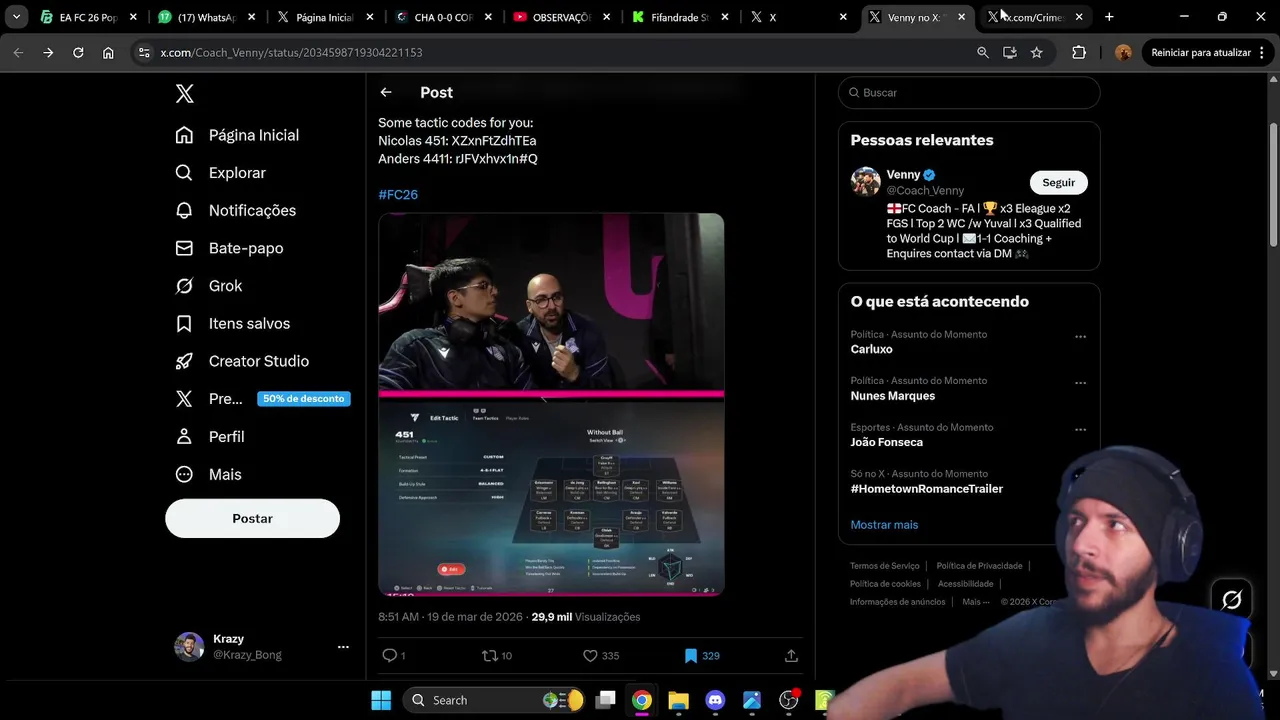Screen dimensions: 1280x720
Task: Open Explorar search icon in sidebar
Action: click(184, 173)
